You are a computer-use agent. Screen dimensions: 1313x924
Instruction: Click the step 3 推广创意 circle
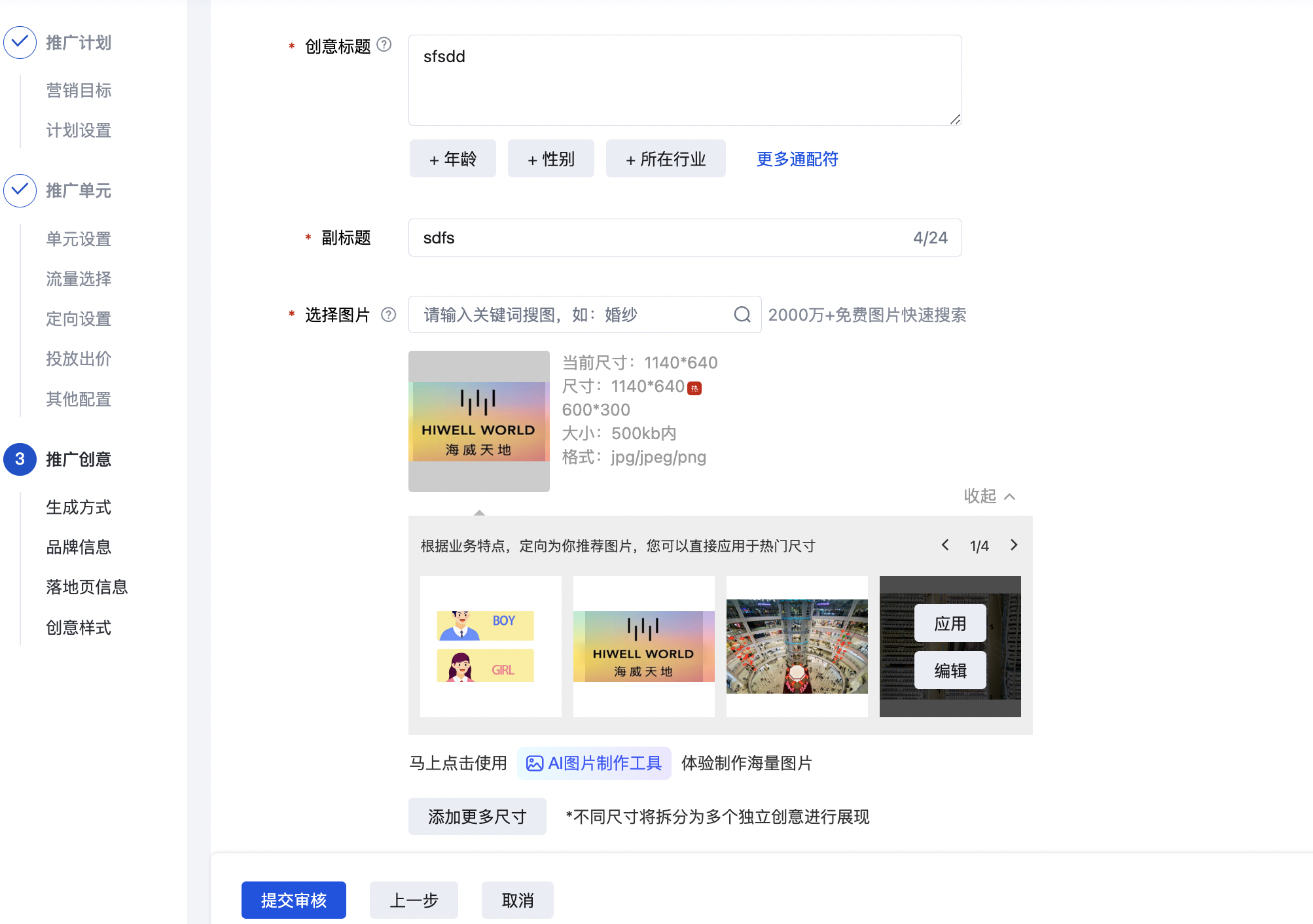(x=20, y=459)
